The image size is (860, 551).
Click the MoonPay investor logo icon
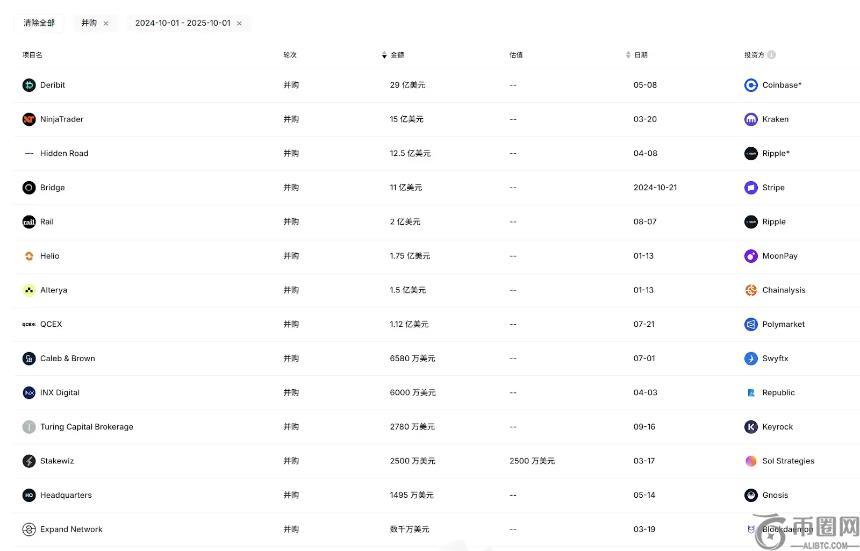(x=751, y=256)
